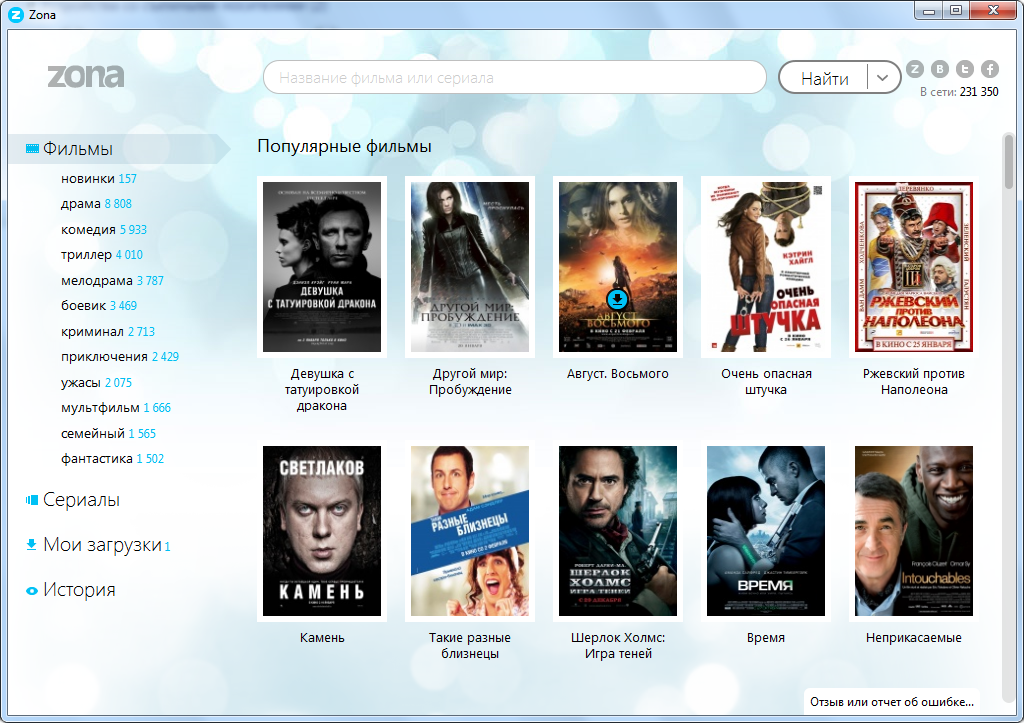This screenshot has width=1024, height=723.
Task: Select the семейный genre
Action: [108, 433]
